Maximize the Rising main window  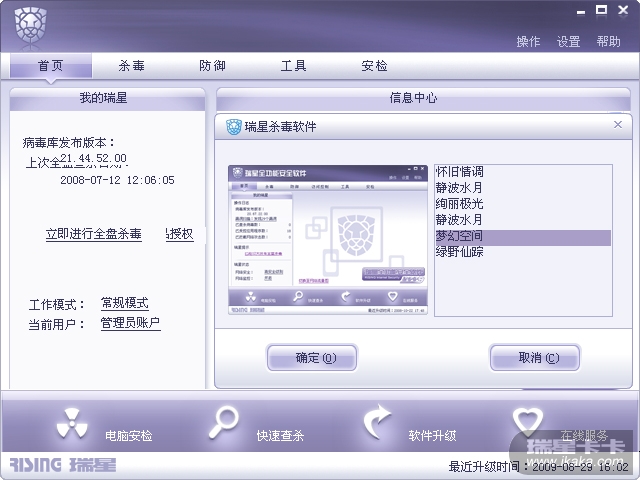(x=601, y=10)
